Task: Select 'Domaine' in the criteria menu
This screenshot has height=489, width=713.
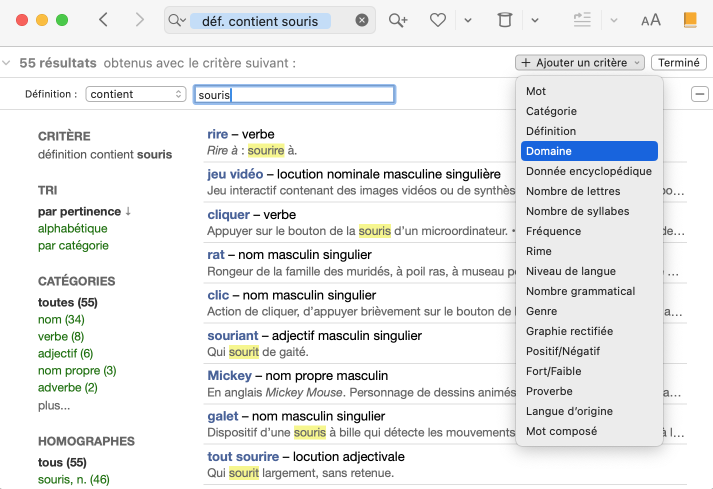Action: click(589, 151)
